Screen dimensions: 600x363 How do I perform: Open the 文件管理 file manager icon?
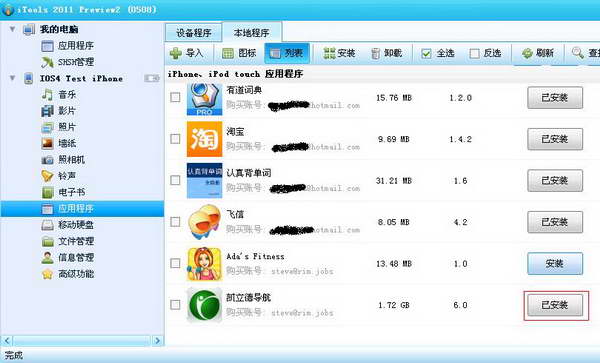(x=47, y=241)
